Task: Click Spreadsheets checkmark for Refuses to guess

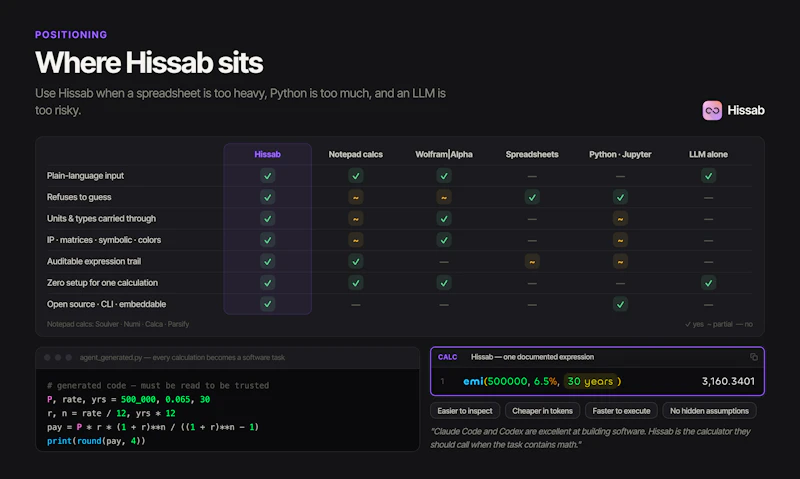Action: pyautogui.click(x=532, y=197)
